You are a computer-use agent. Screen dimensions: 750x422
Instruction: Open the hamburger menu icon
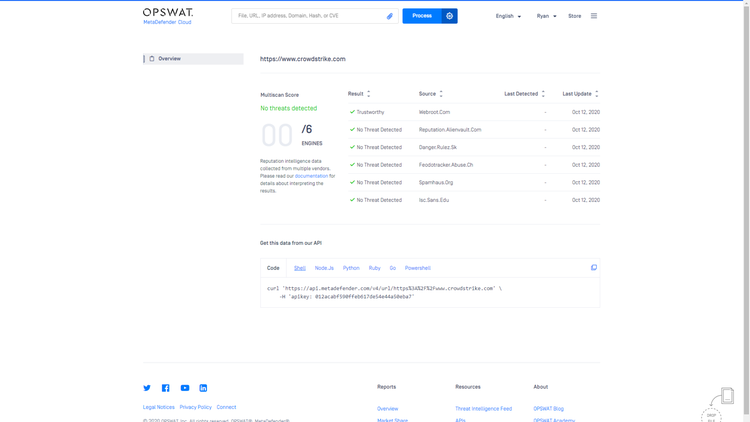594,16
